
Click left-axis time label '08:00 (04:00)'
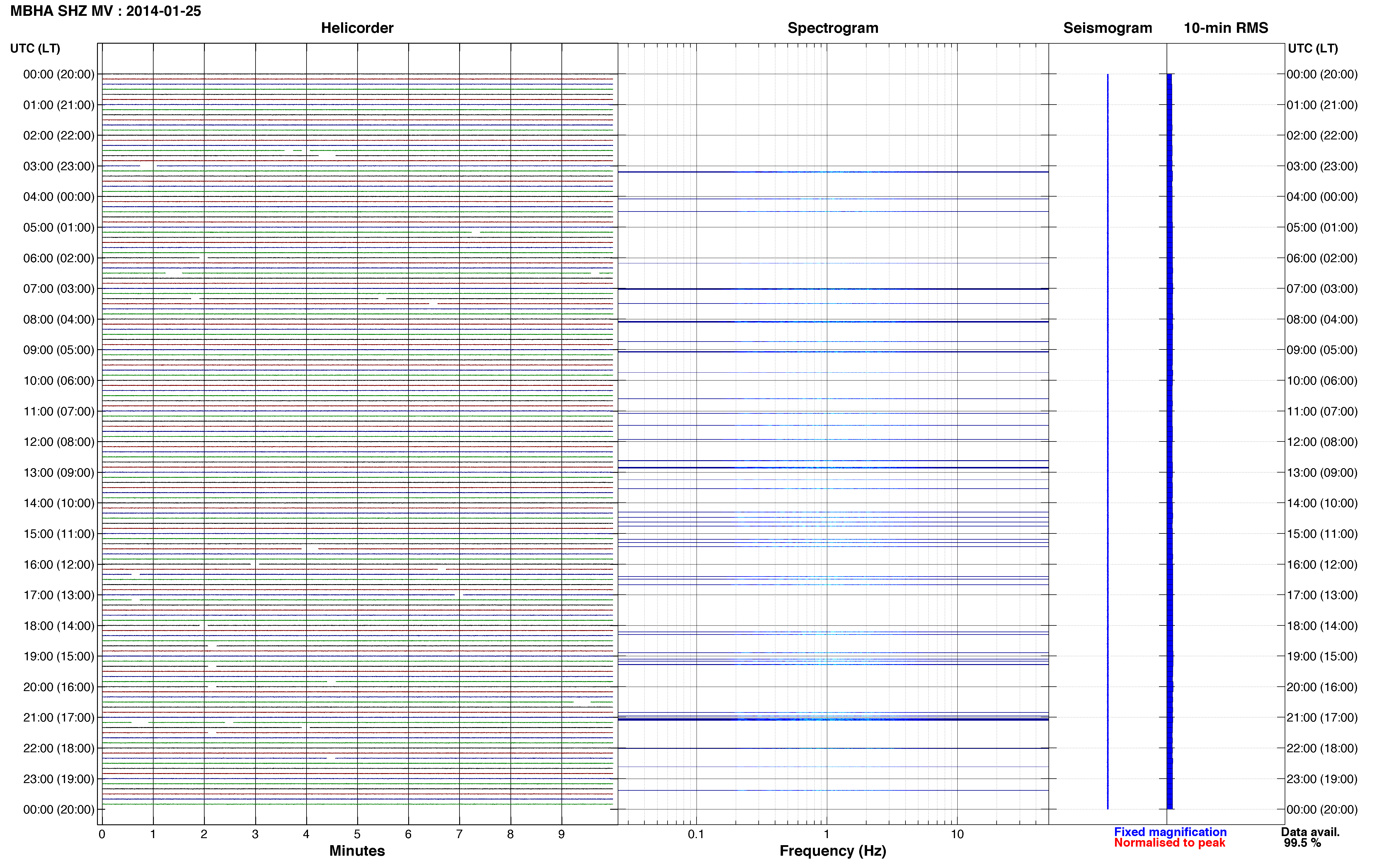(x=59, y=319)
